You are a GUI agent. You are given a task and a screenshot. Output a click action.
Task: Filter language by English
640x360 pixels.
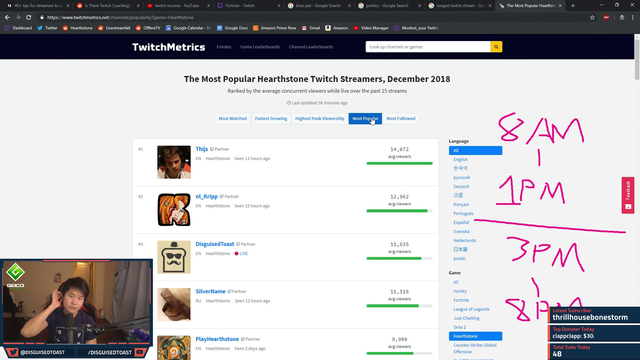(x=460, y=160)
